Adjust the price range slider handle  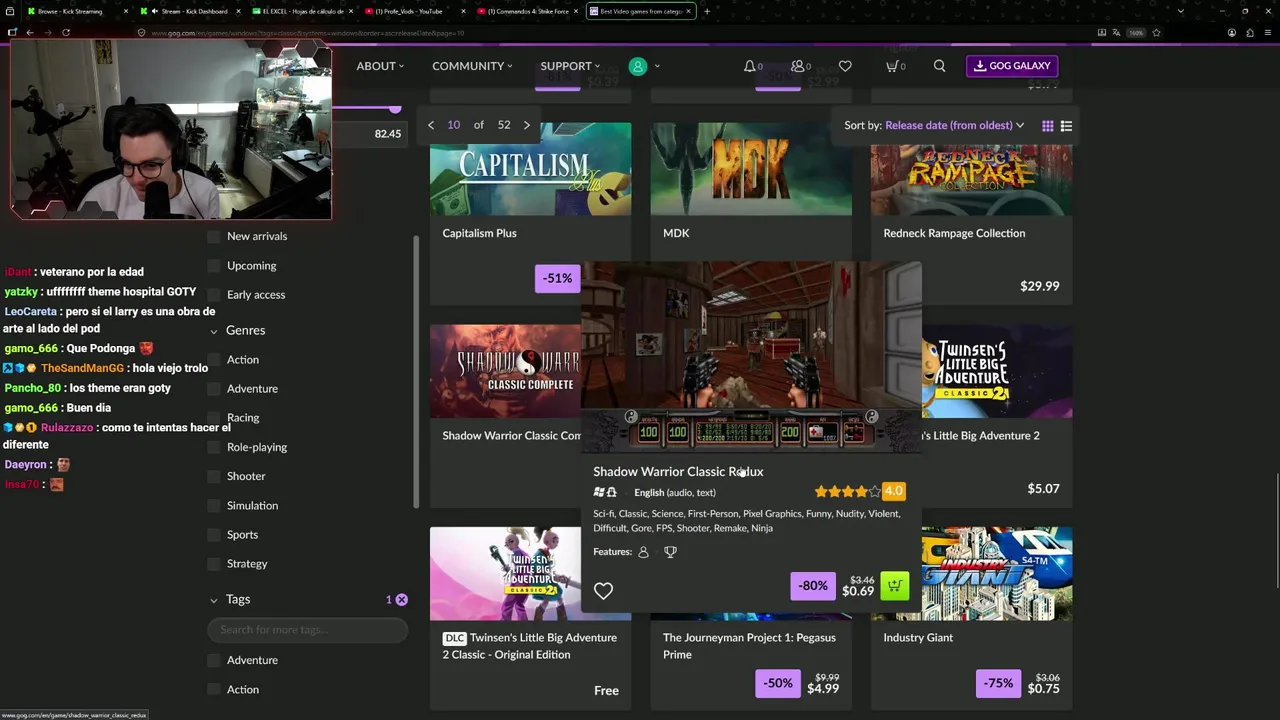pos(395,109)
